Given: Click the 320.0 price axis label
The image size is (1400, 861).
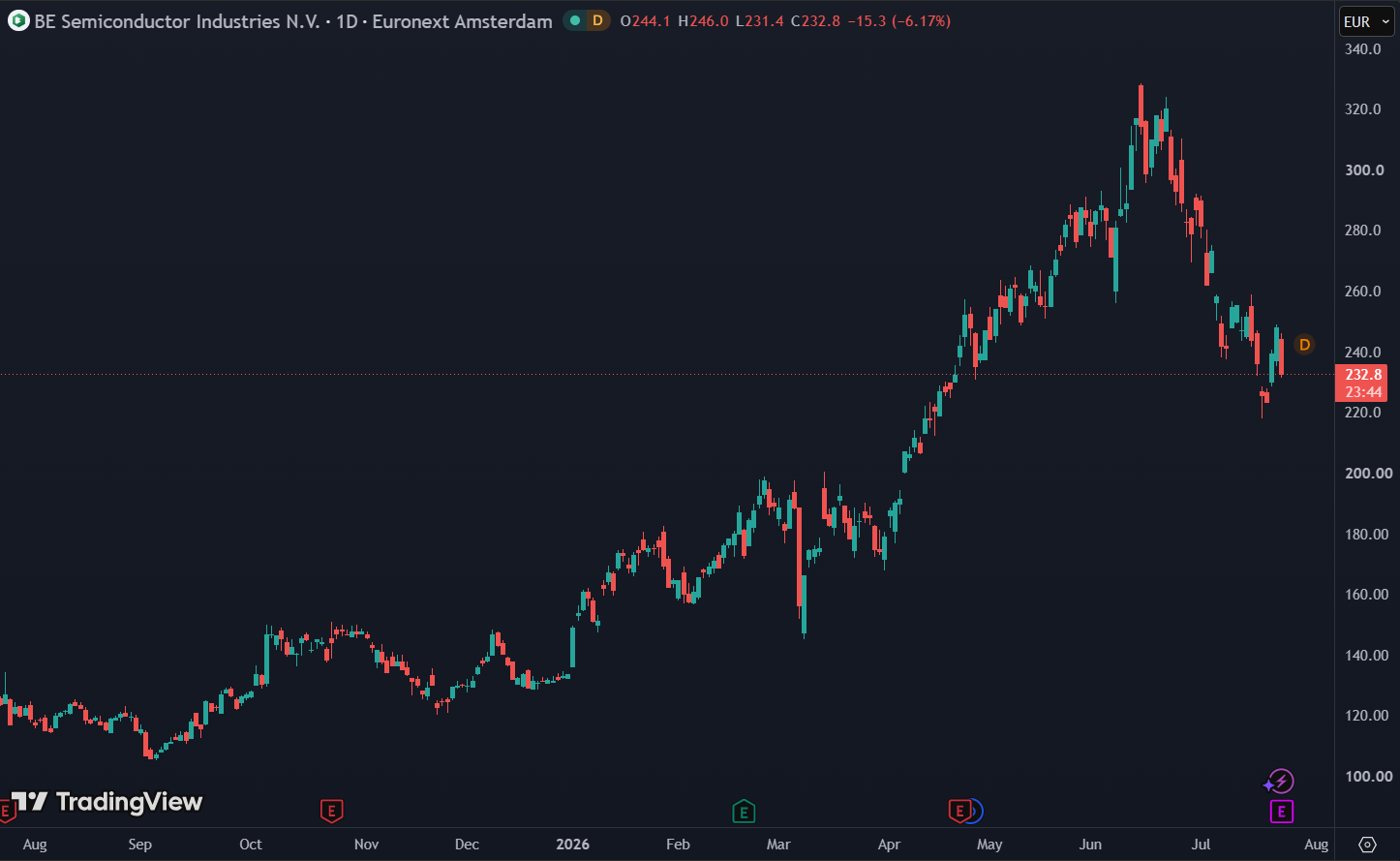Looking at the screenshot, I should coord(1362,109).
